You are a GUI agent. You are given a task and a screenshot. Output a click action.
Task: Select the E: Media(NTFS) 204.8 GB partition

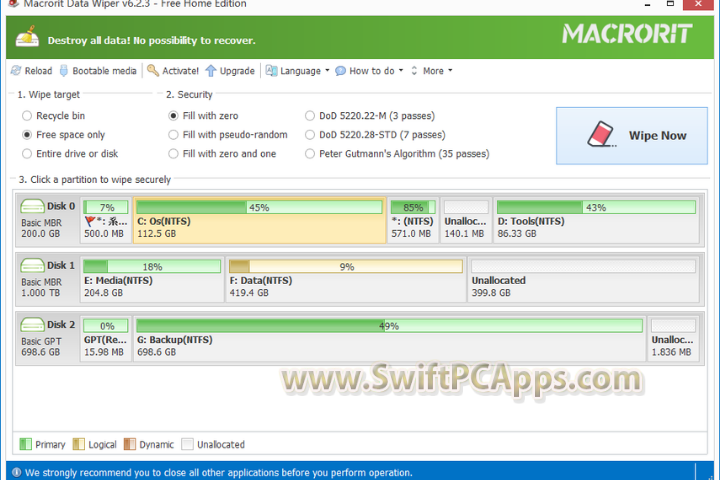tap(152, 279)
